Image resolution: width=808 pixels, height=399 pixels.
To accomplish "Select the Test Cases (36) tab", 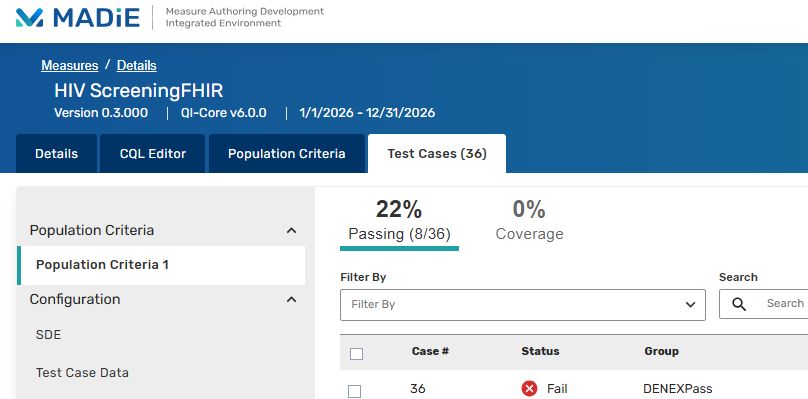I will click(x=437, y=154).
